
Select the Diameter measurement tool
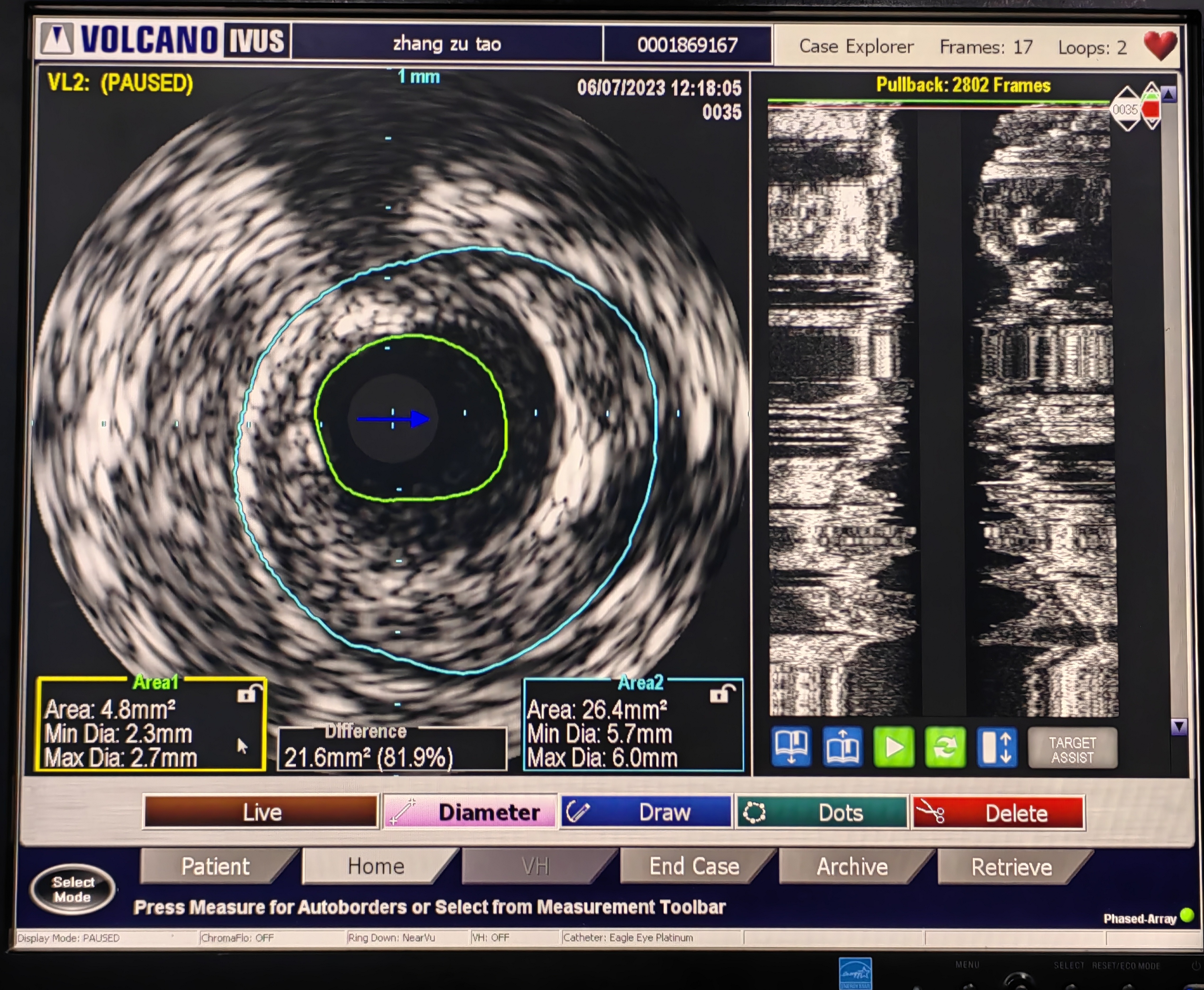click(471, 812)
